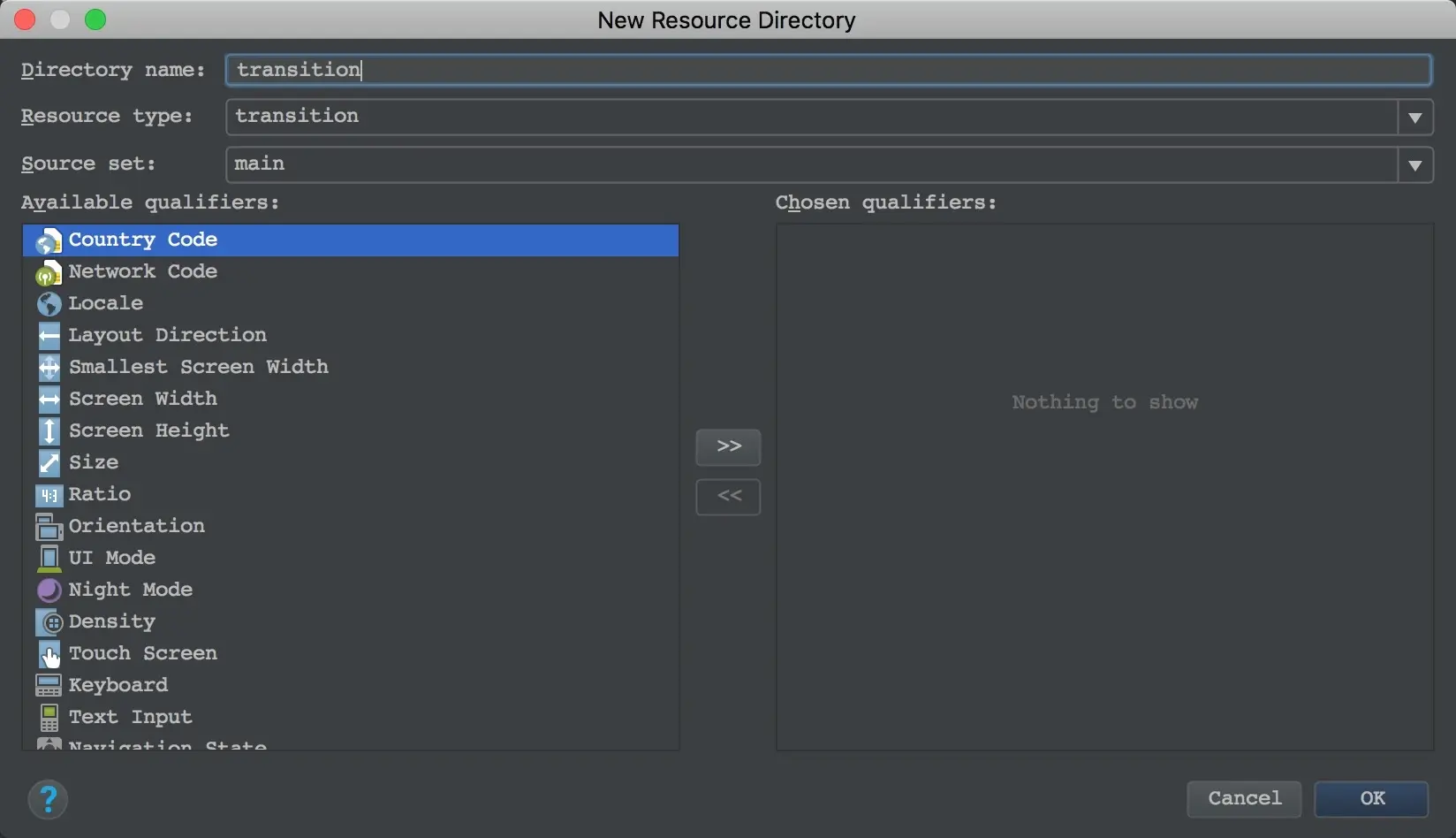Select Touch Screen qualifier

coord(351,654)
